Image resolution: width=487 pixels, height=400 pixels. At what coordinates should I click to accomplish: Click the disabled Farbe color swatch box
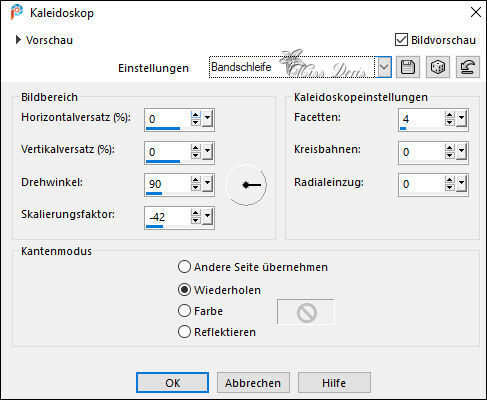click(306, 312)
